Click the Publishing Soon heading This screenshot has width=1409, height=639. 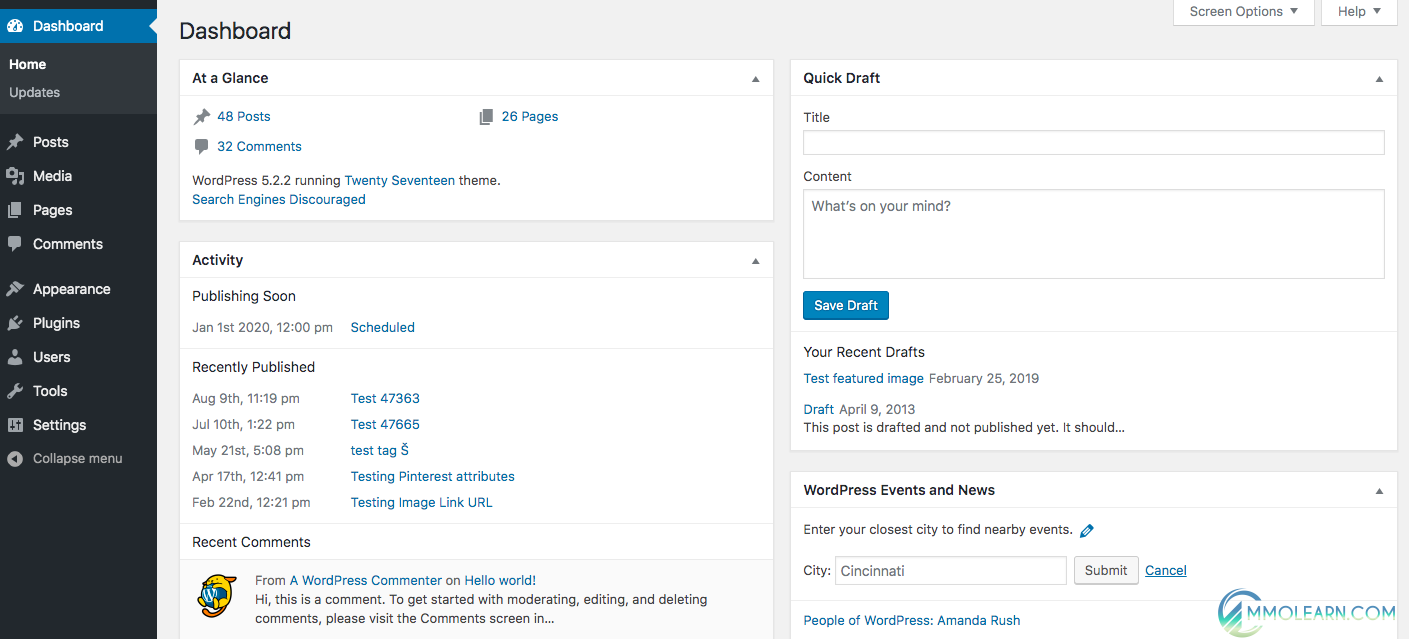pos(244,297)
